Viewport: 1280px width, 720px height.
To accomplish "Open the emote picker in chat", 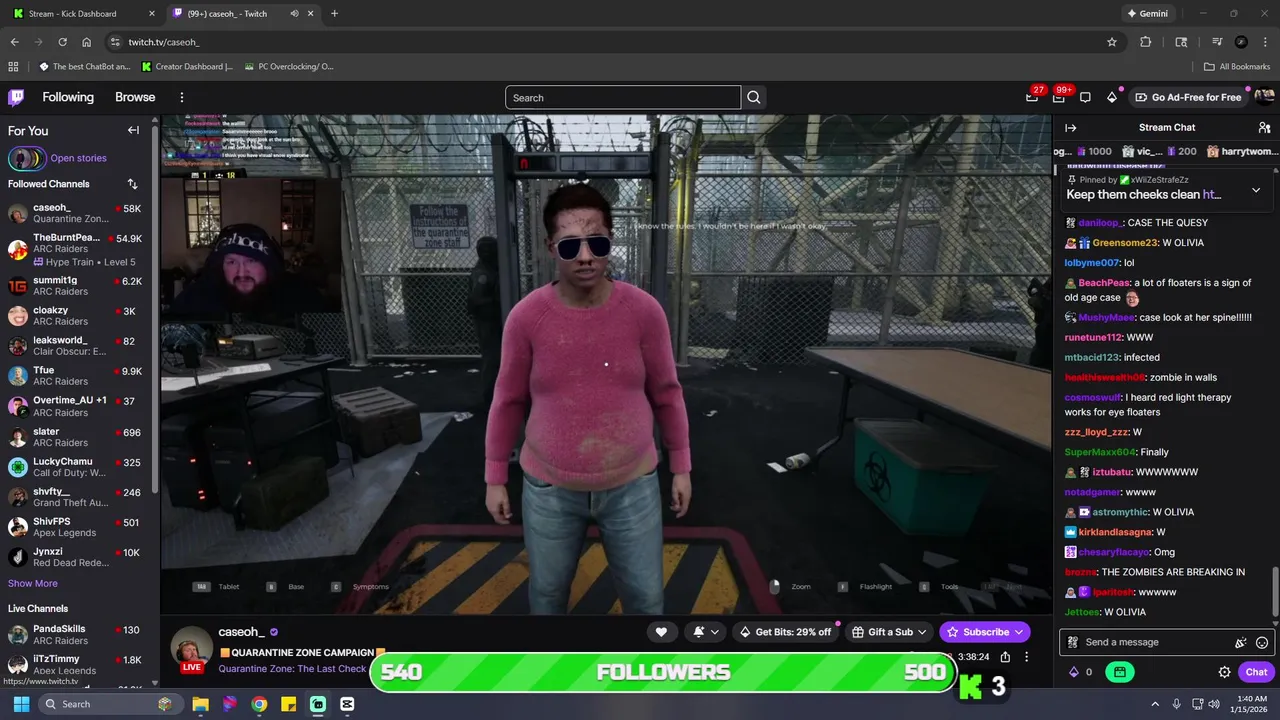I will (x=1262, y=642).
